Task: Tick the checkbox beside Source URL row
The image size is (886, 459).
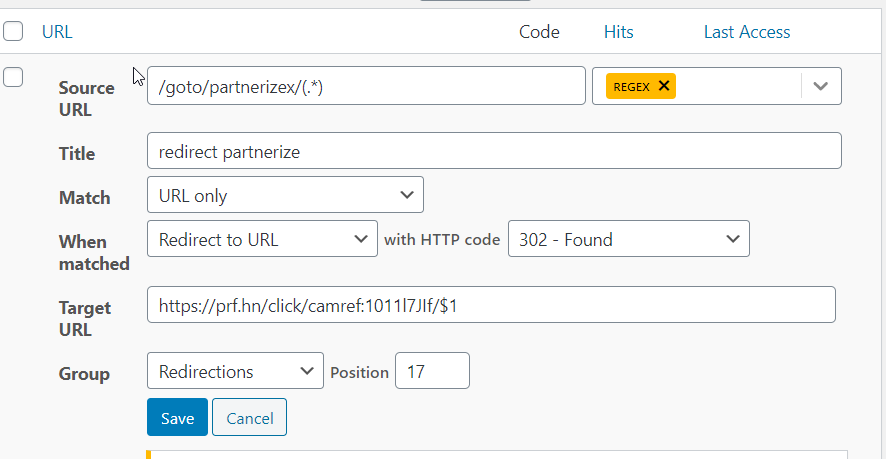Action: coord(13,78)
